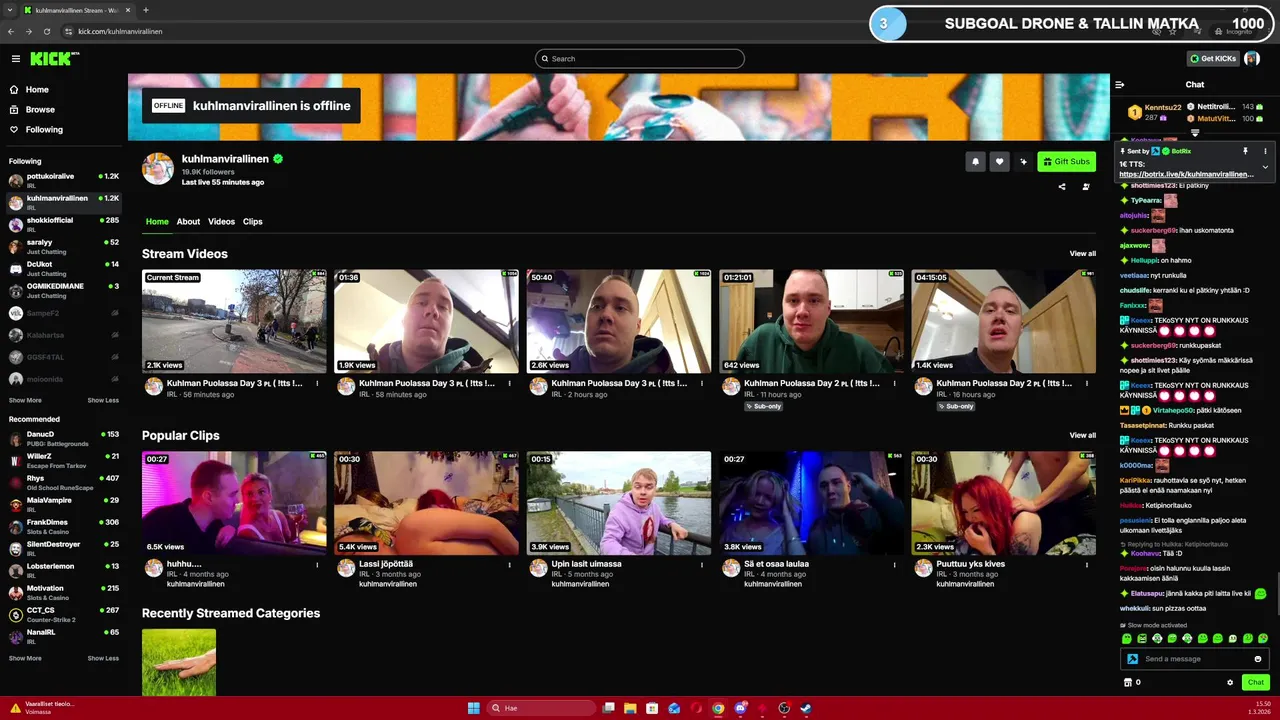Image resolution: width=1280 pixels, height=720 pixels.
Task: View all Popular Clips
Action: tap(1083, 436)
